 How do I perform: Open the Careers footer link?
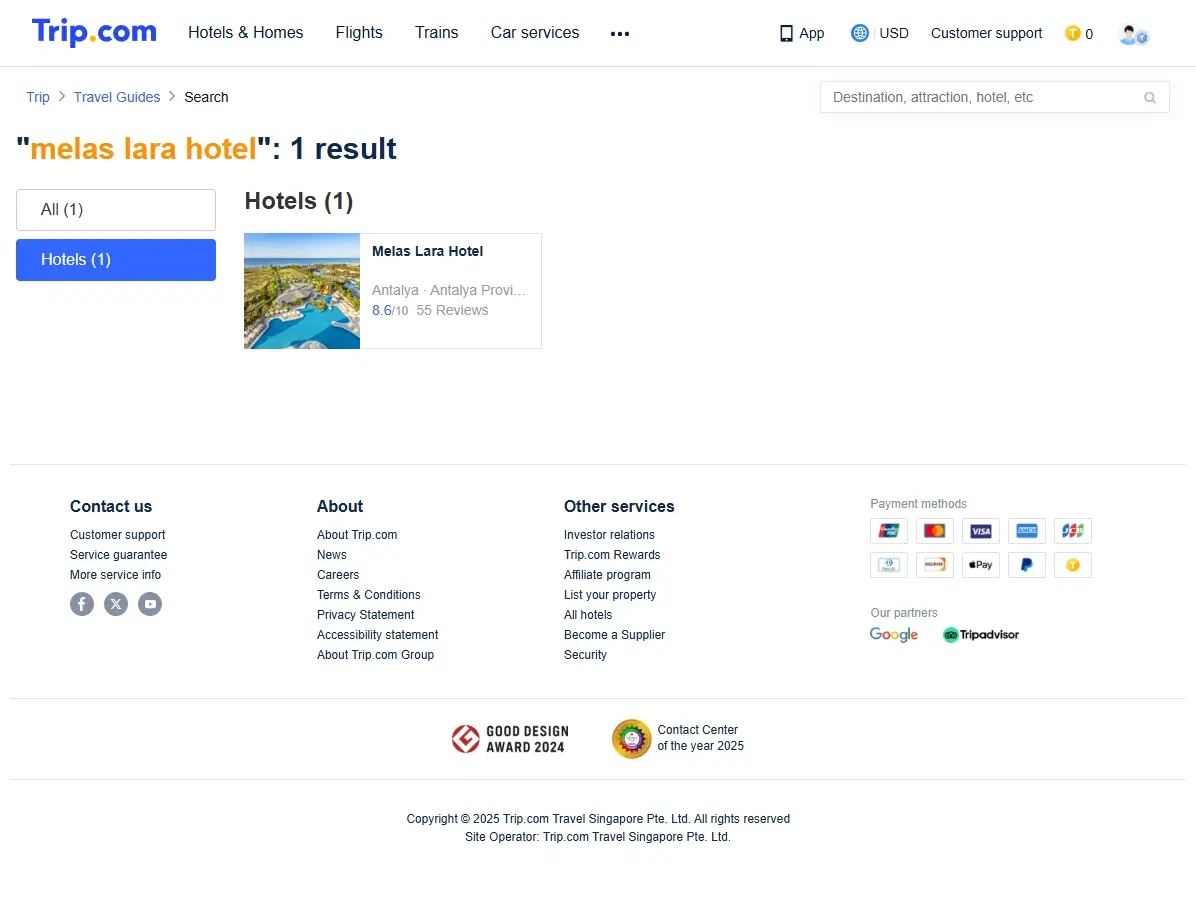[x=338, y=575]
